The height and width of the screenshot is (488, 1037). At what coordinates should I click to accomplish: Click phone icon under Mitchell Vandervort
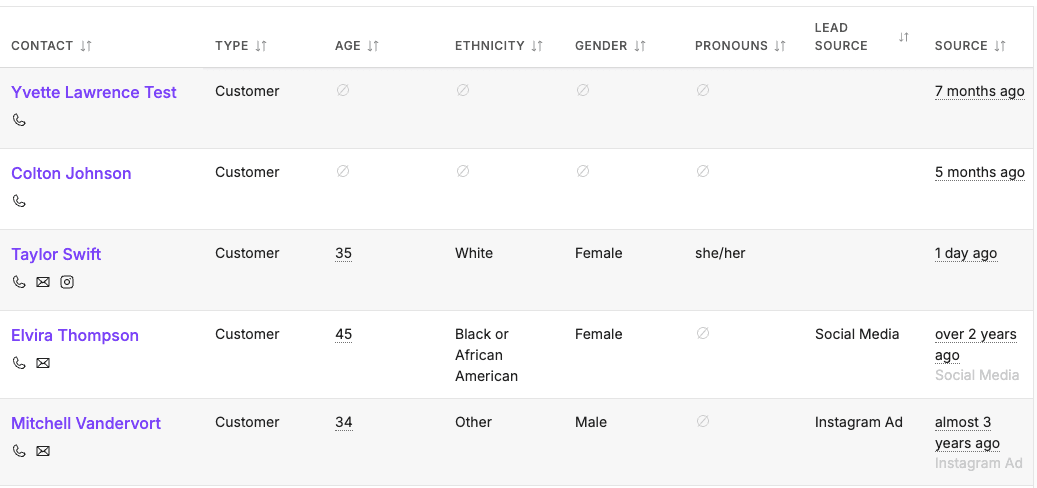coord(19,451)
